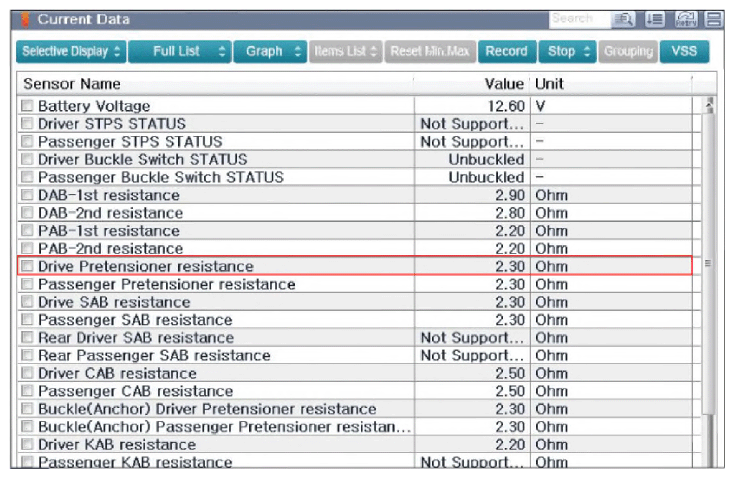Click the Record button
The height and width of the screenshot is (478, 734).
click(x=506, y=51)
